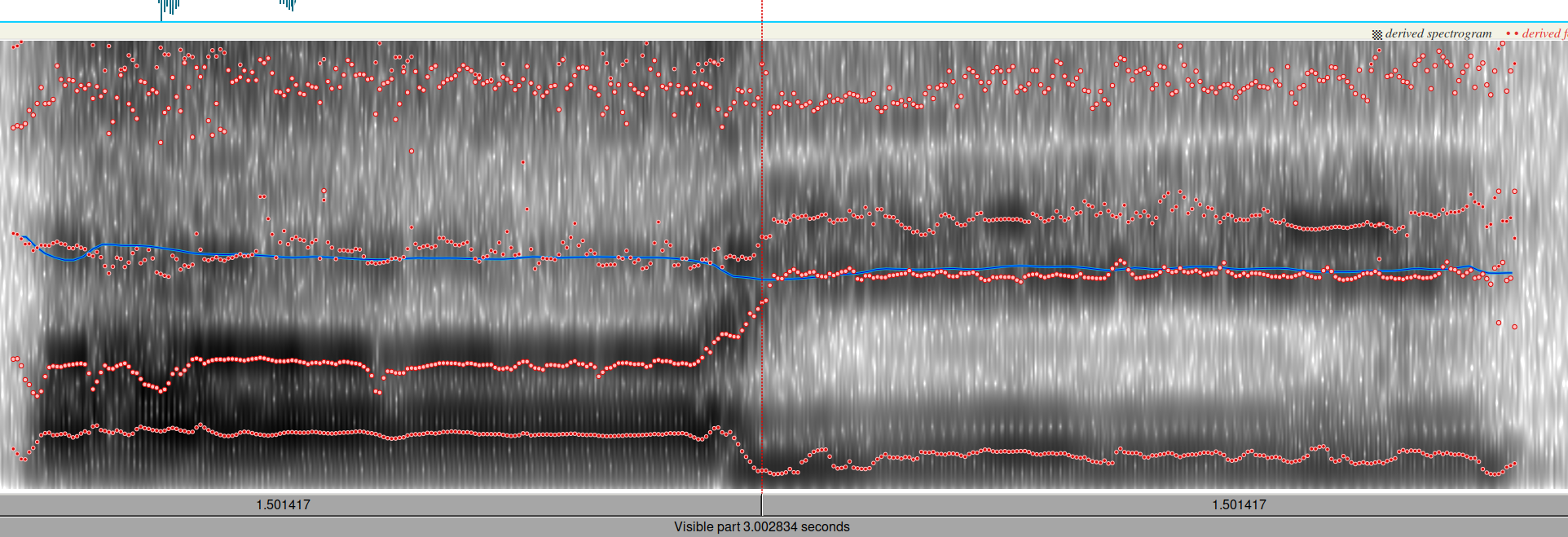Viewport: 1568px width, 537px height.
Task: Click the cursor tick between the duration bars
Action: 761,504
